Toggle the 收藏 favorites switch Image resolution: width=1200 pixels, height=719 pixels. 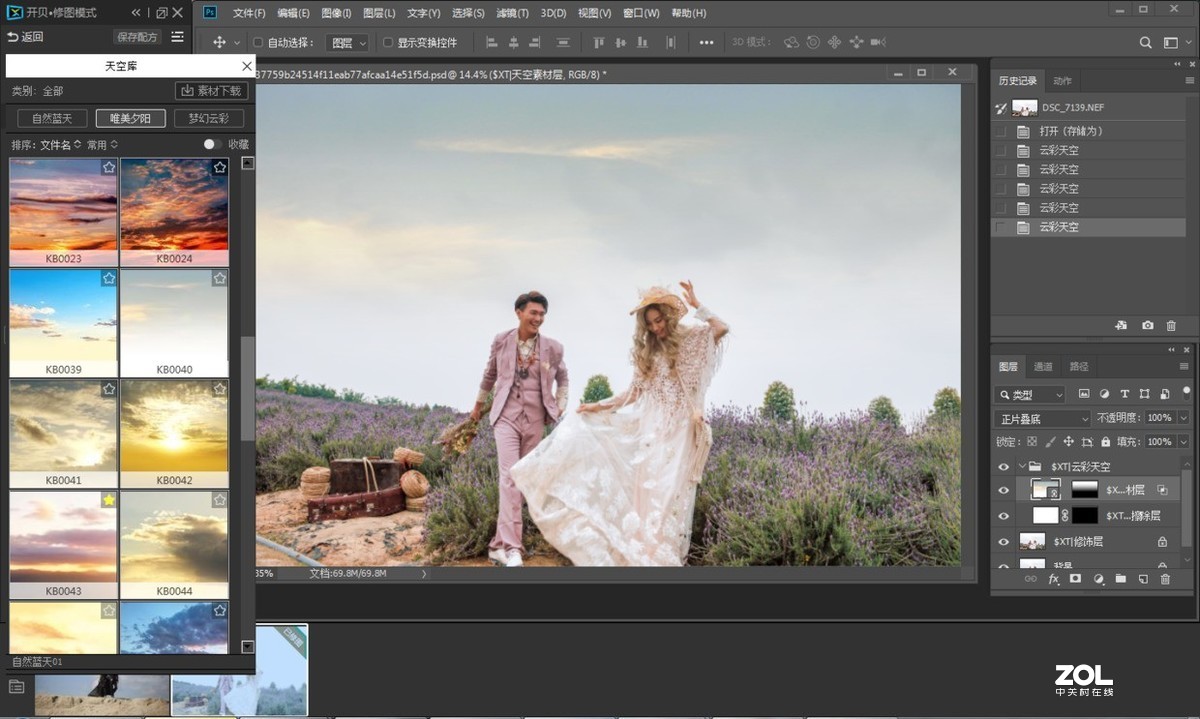212,144
